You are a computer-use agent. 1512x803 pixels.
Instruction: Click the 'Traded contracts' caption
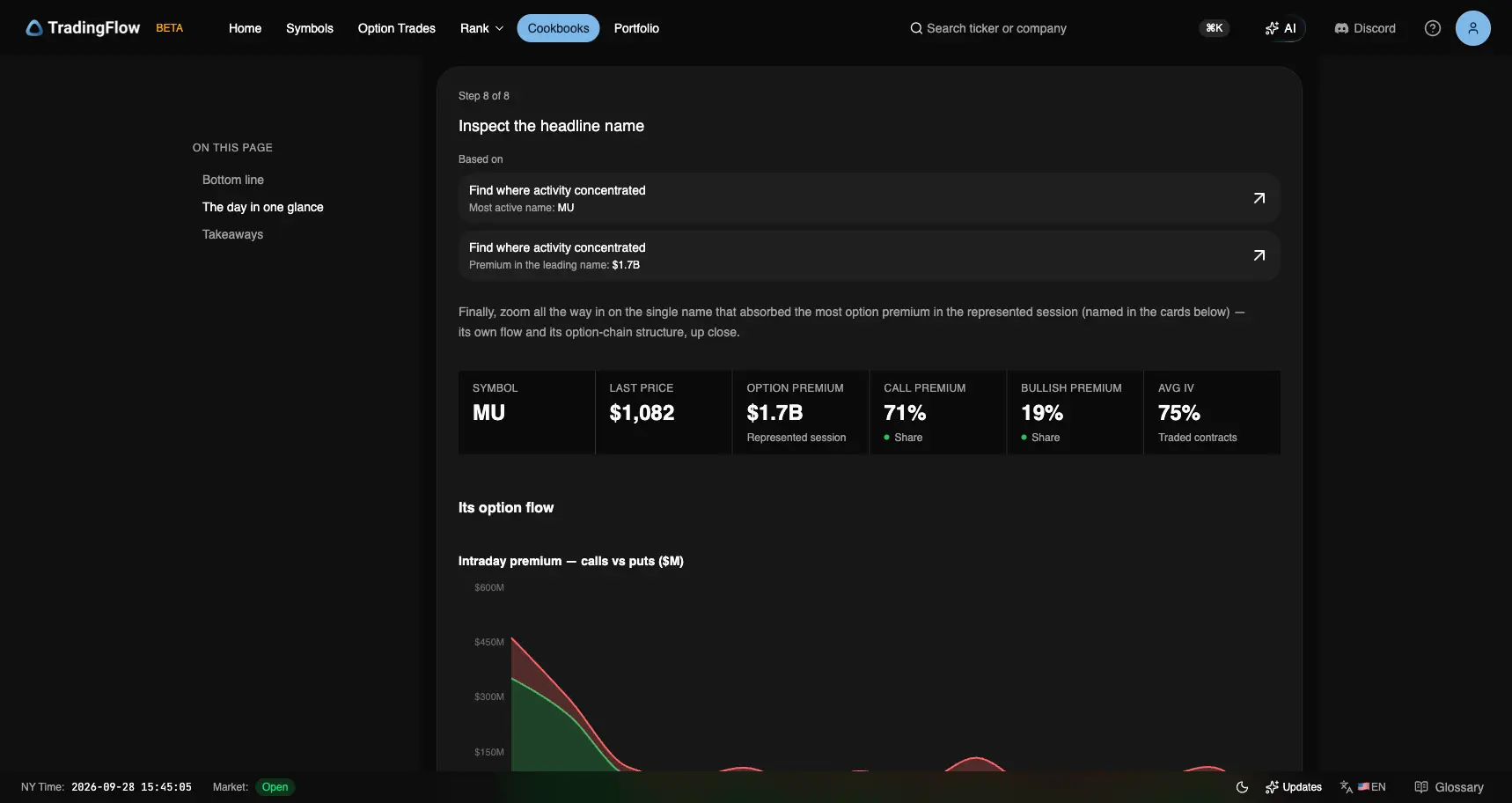1197,438
